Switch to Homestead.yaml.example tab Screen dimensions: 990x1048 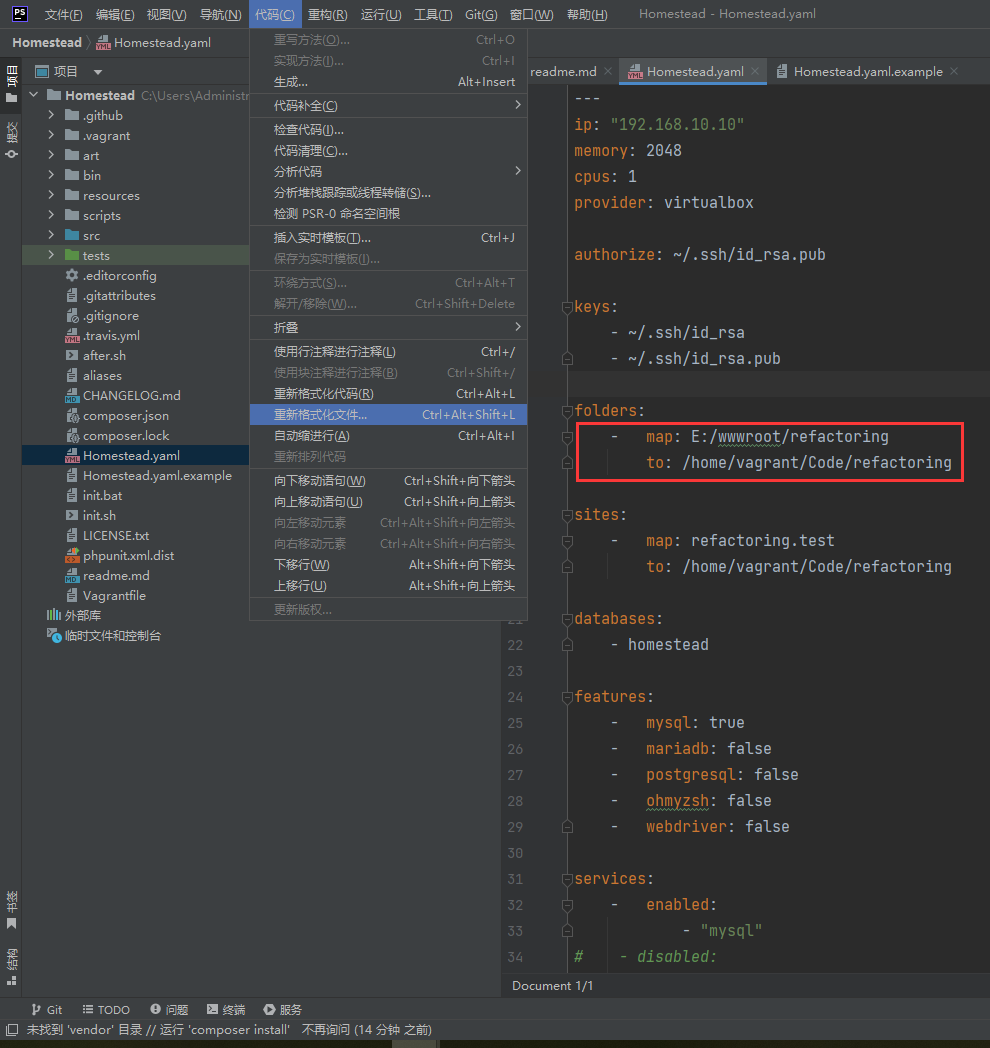[x=867, y=72]
